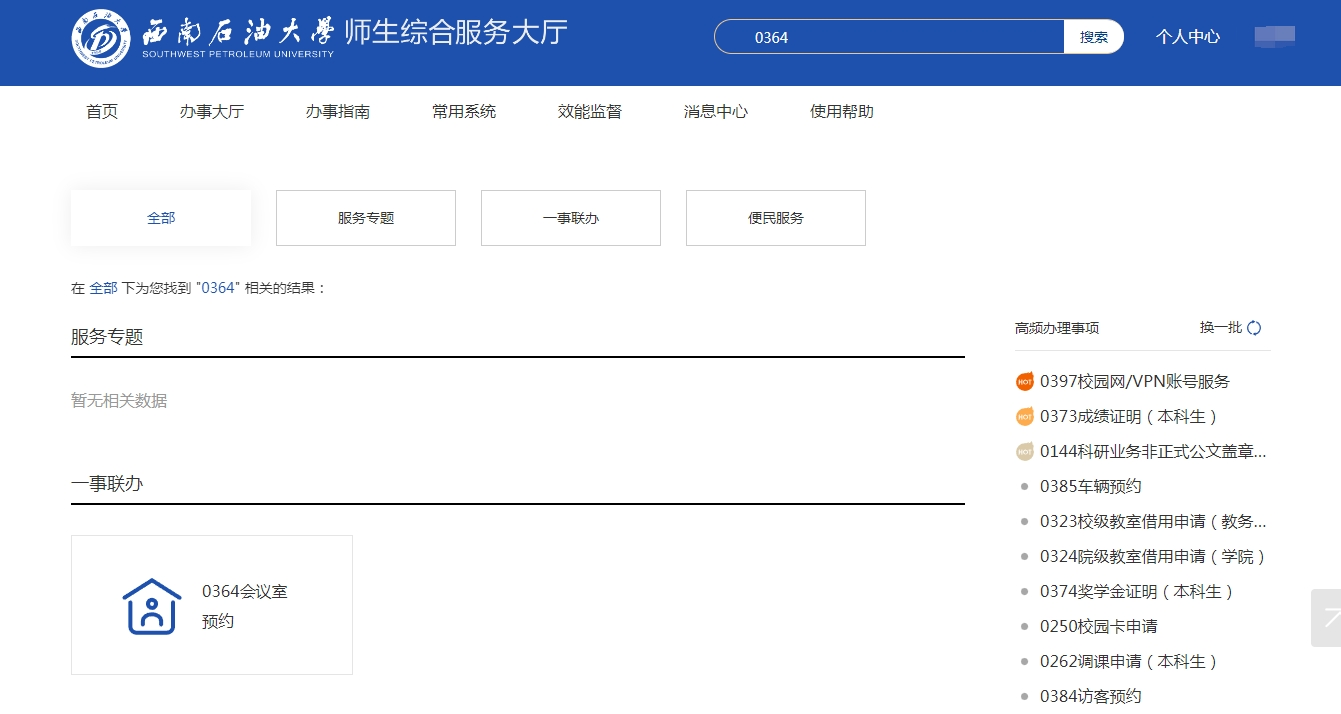The height and width of the screenshot is (714, 1341).
Task: Open 常用系统 from the navigation bar
Action: click(x=464, y=112)
